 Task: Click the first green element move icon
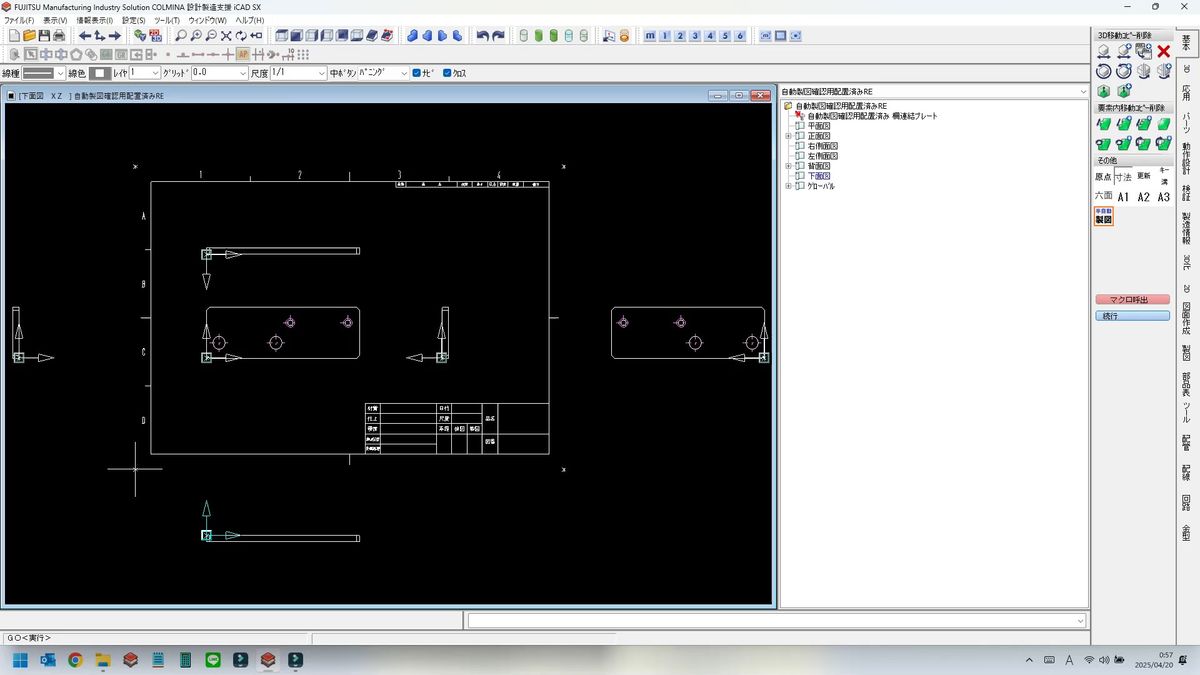tap(1104, 124)
